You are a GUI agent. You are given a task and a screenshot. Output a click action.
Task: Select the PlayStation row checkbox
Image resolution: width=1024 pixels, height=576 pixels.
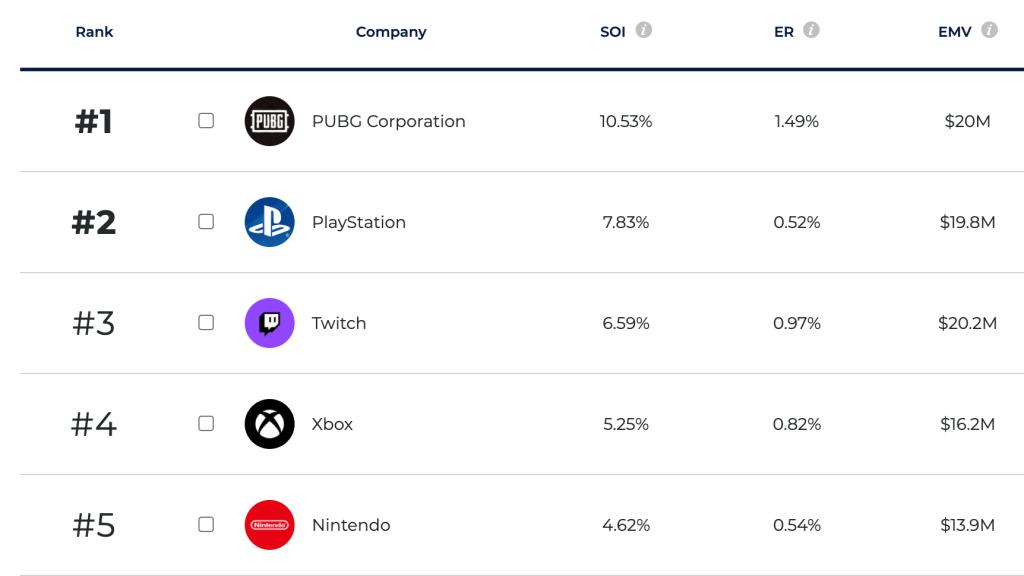(x=206, y=222)
